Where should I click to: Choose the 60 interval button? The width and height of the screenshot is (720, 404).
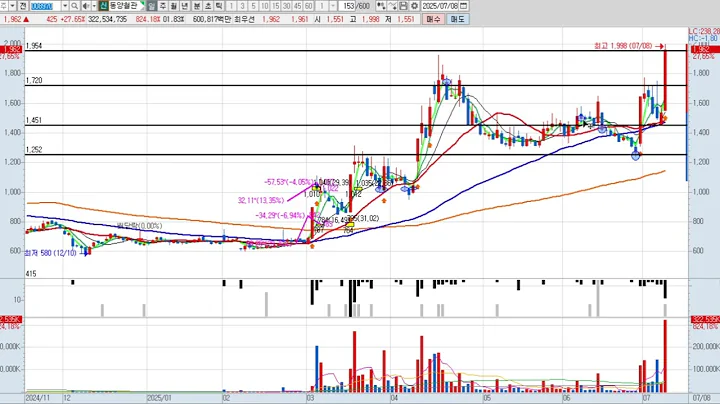(309, 6)
